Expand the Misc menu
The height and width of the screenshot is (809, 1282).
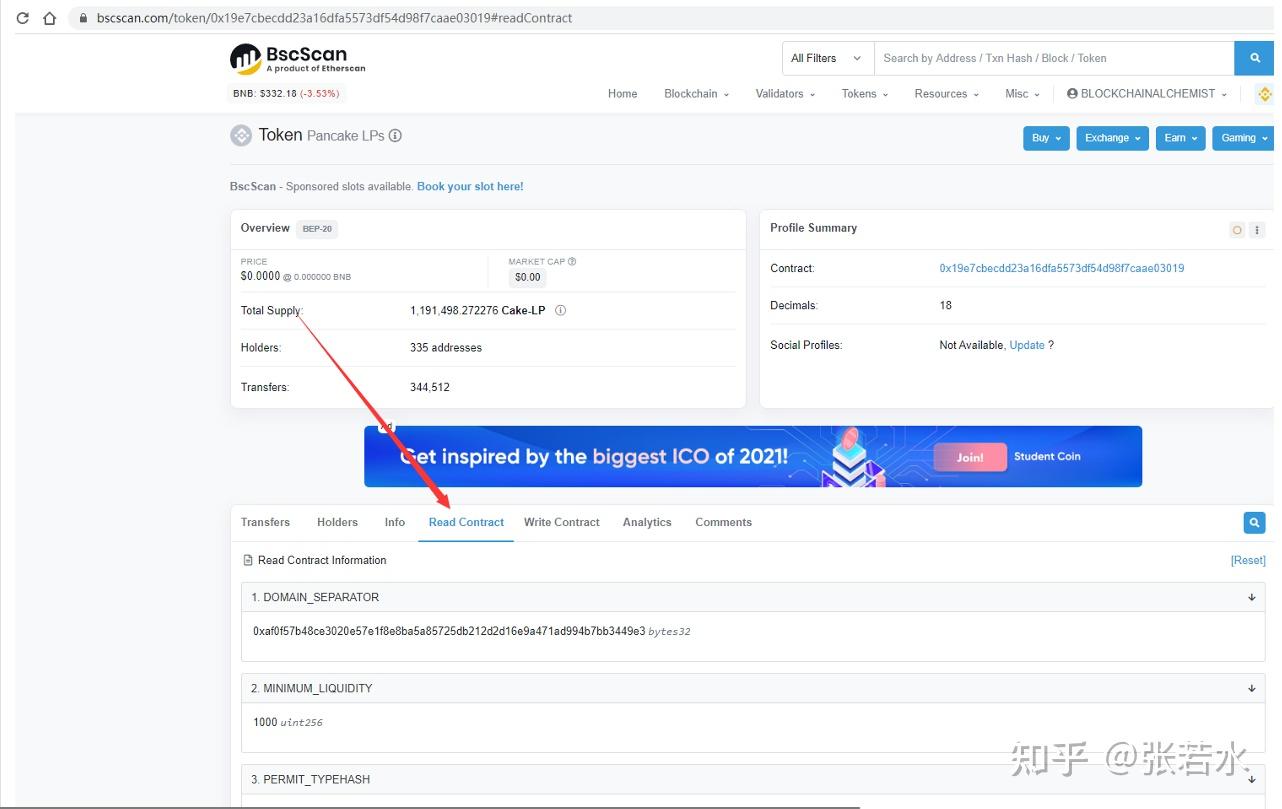coord(1022,94)
